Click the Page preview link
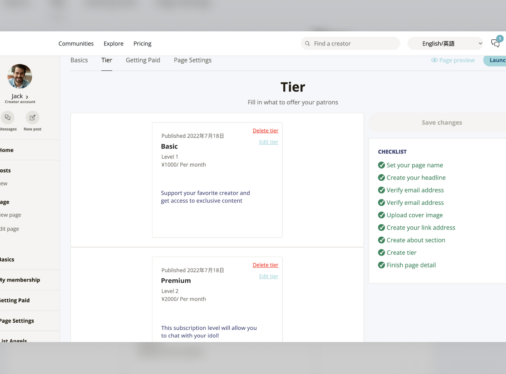 453,60
